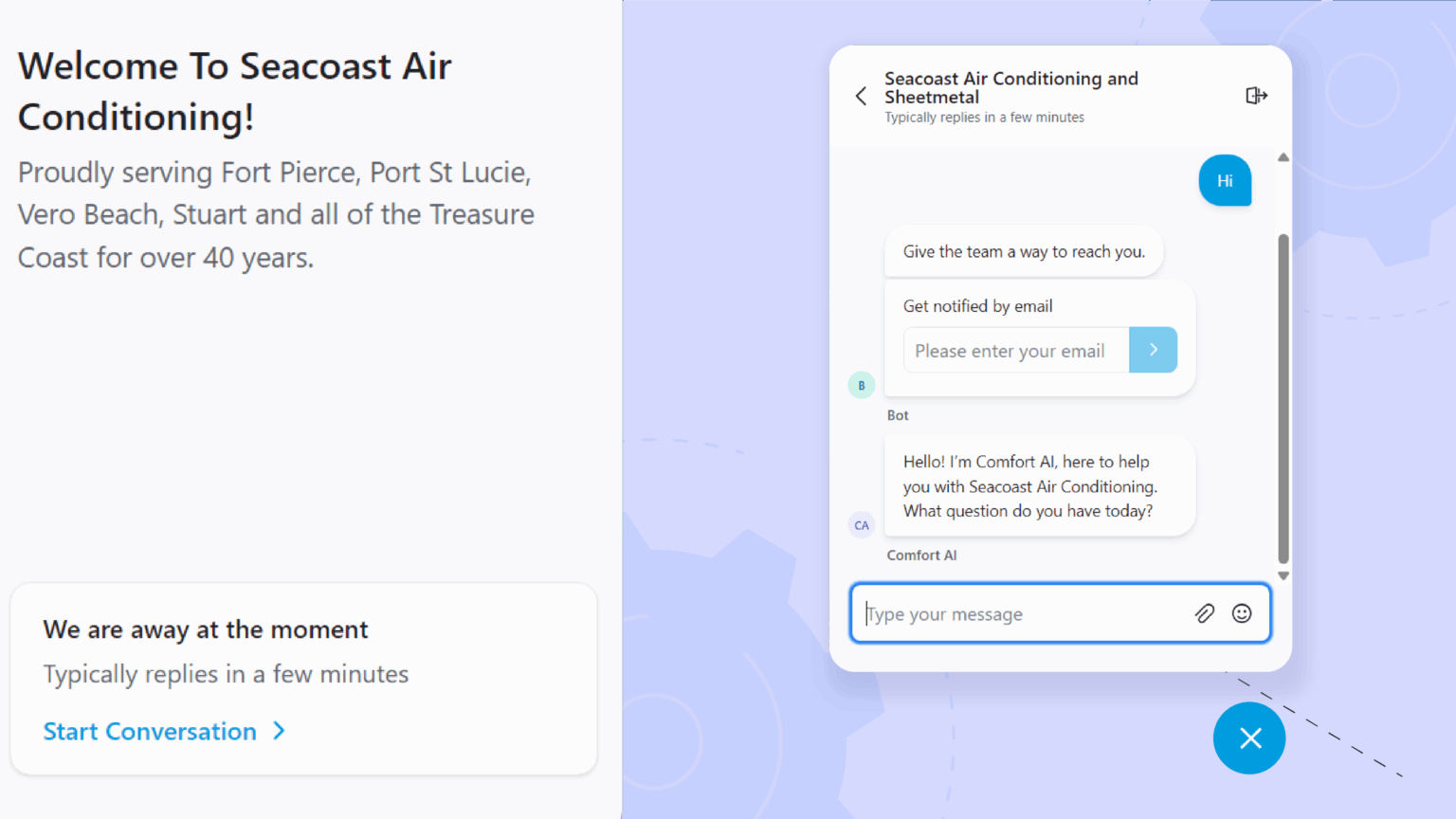Click the Comfort AI greeting message bubble
The height and width of the screenshot is (819, 1456).
(x=1039, y=486)
